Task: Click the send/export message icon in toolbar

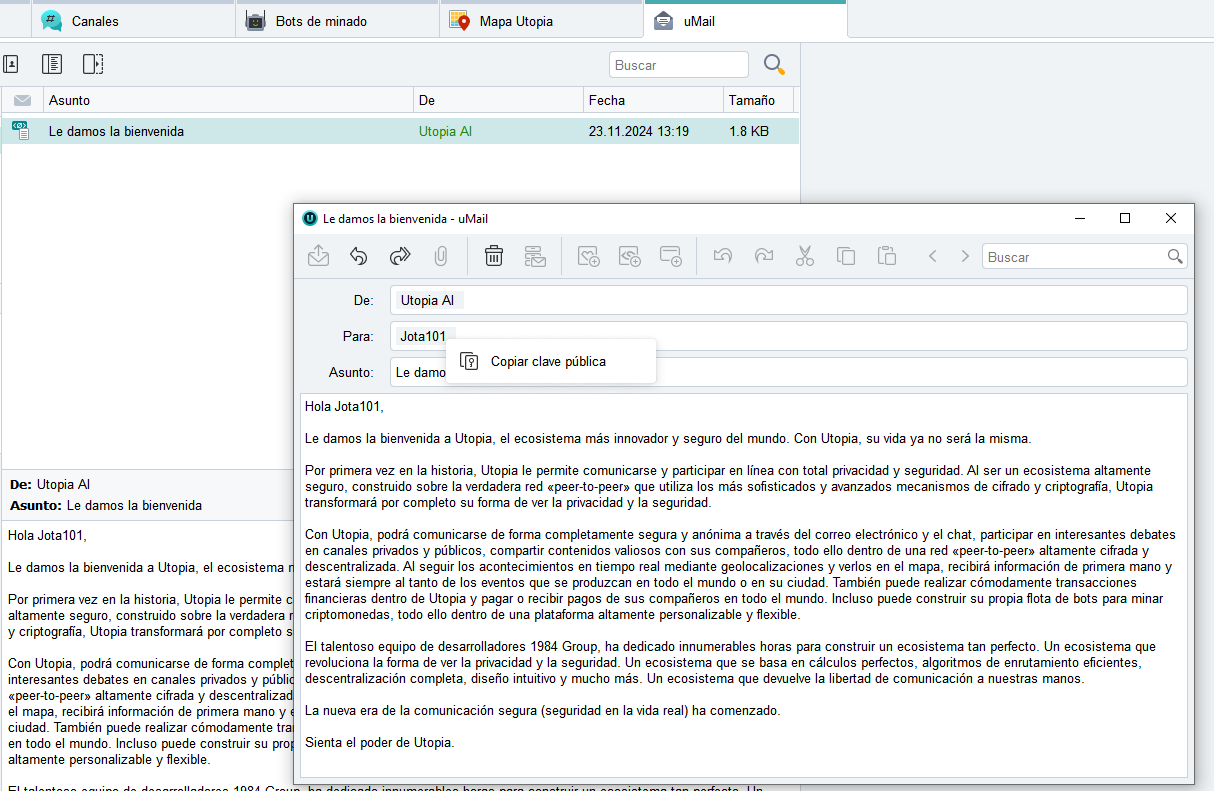Action: click(318, 256)
